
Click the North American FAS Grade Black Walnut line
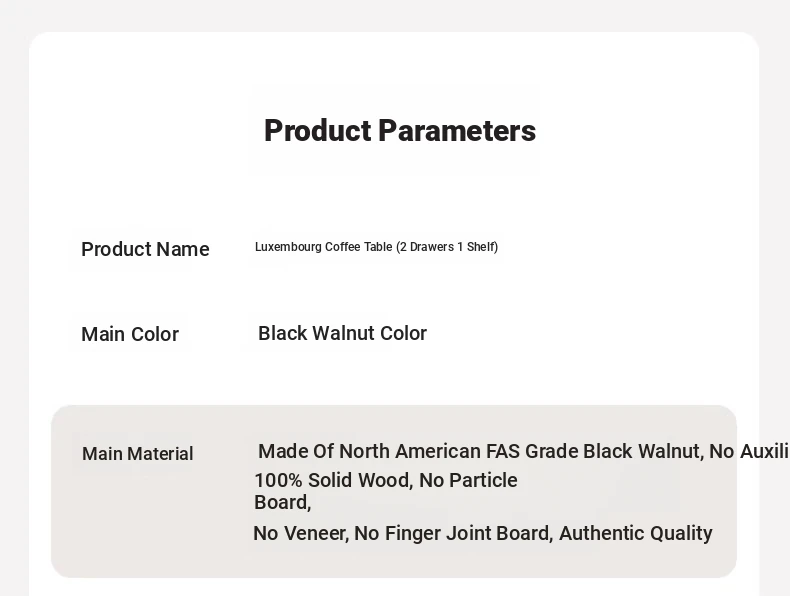[523, 451]
